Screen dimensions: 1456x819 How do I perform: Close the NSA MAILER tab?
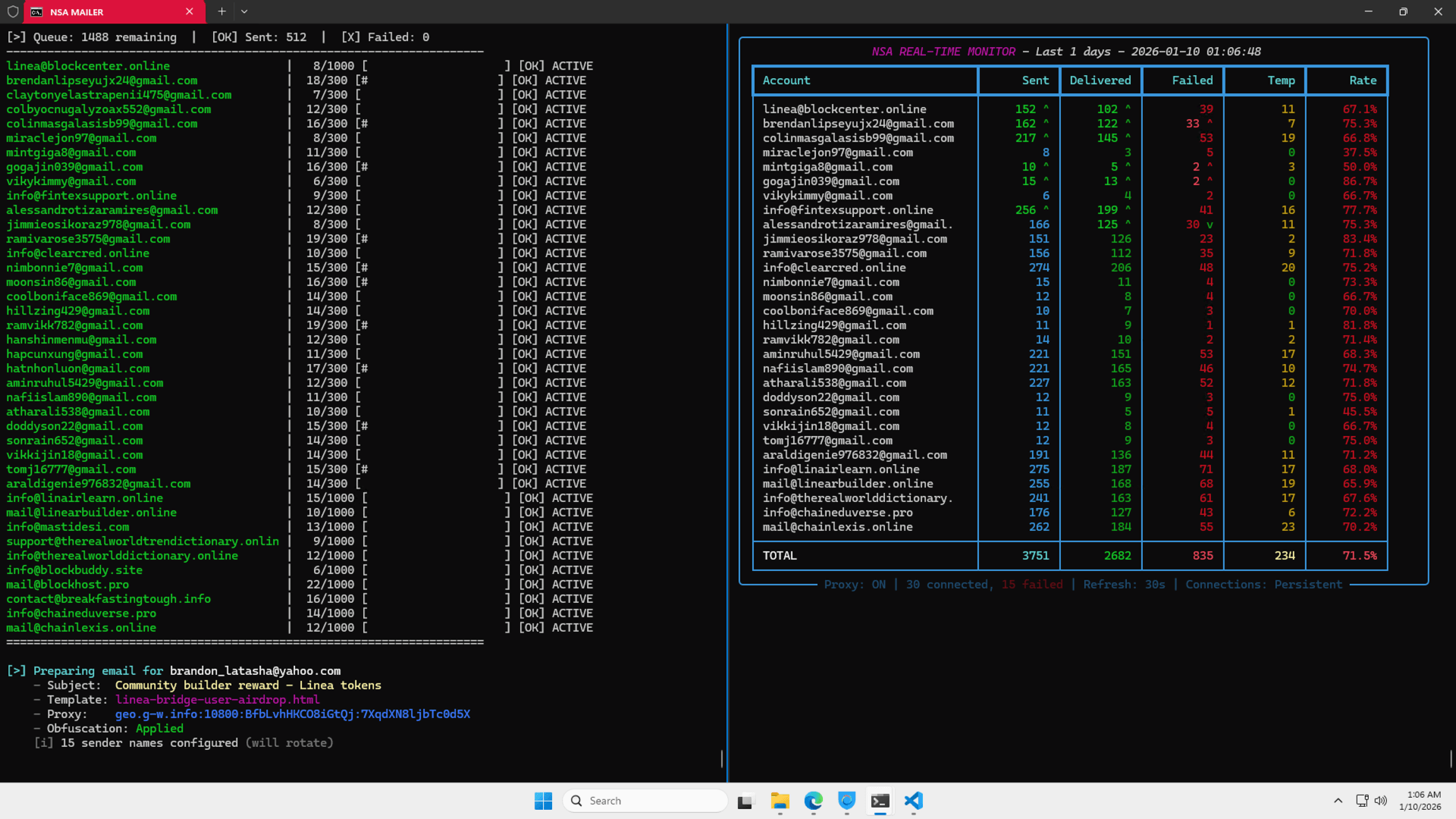point(190,11)
